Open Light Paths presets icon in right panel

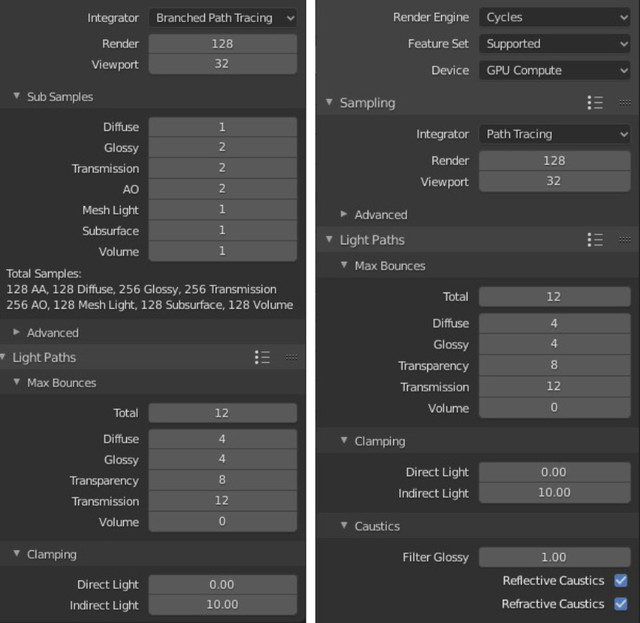tap(595, 240)
